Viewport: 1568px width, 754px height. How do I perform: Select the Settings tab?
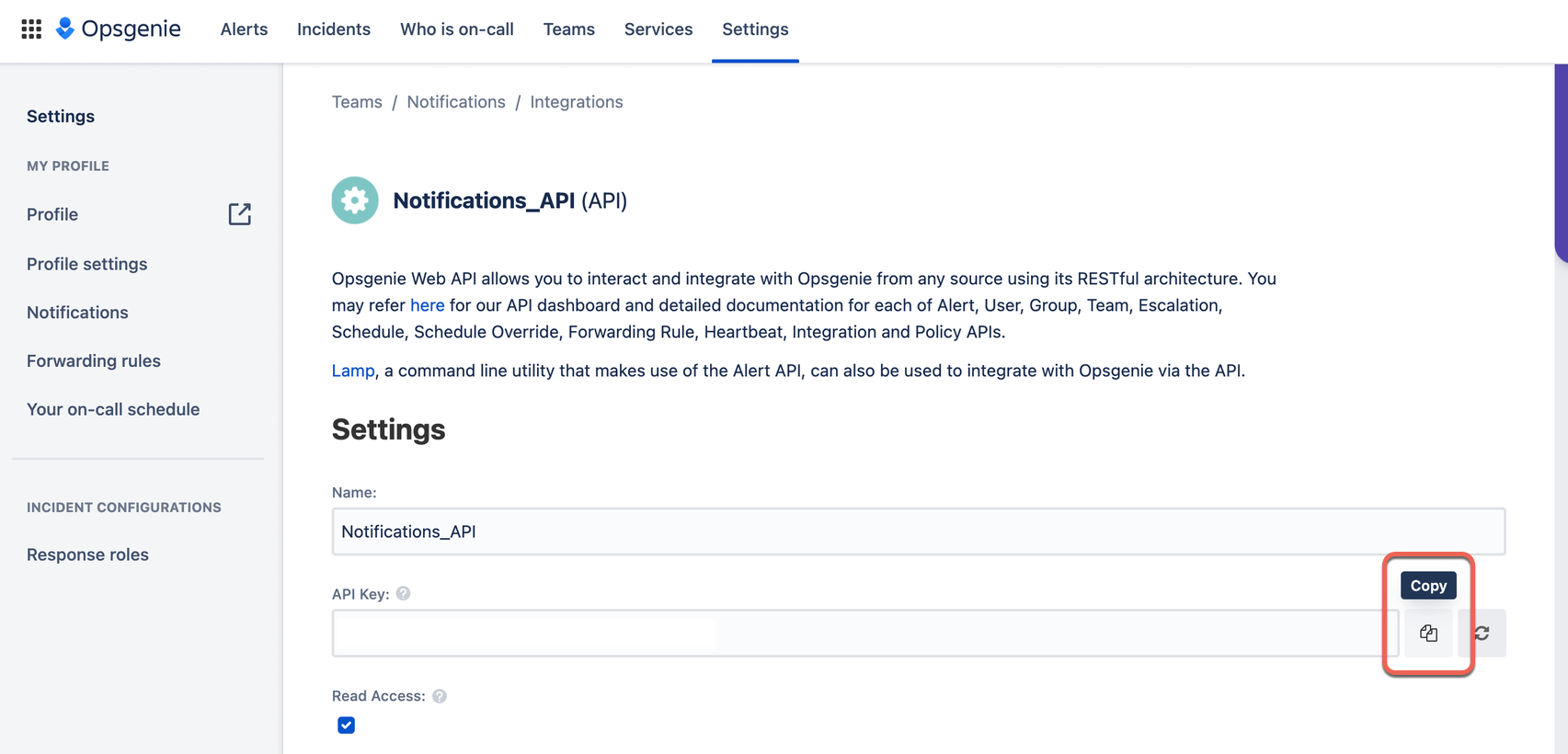click(x=755, y=29)
